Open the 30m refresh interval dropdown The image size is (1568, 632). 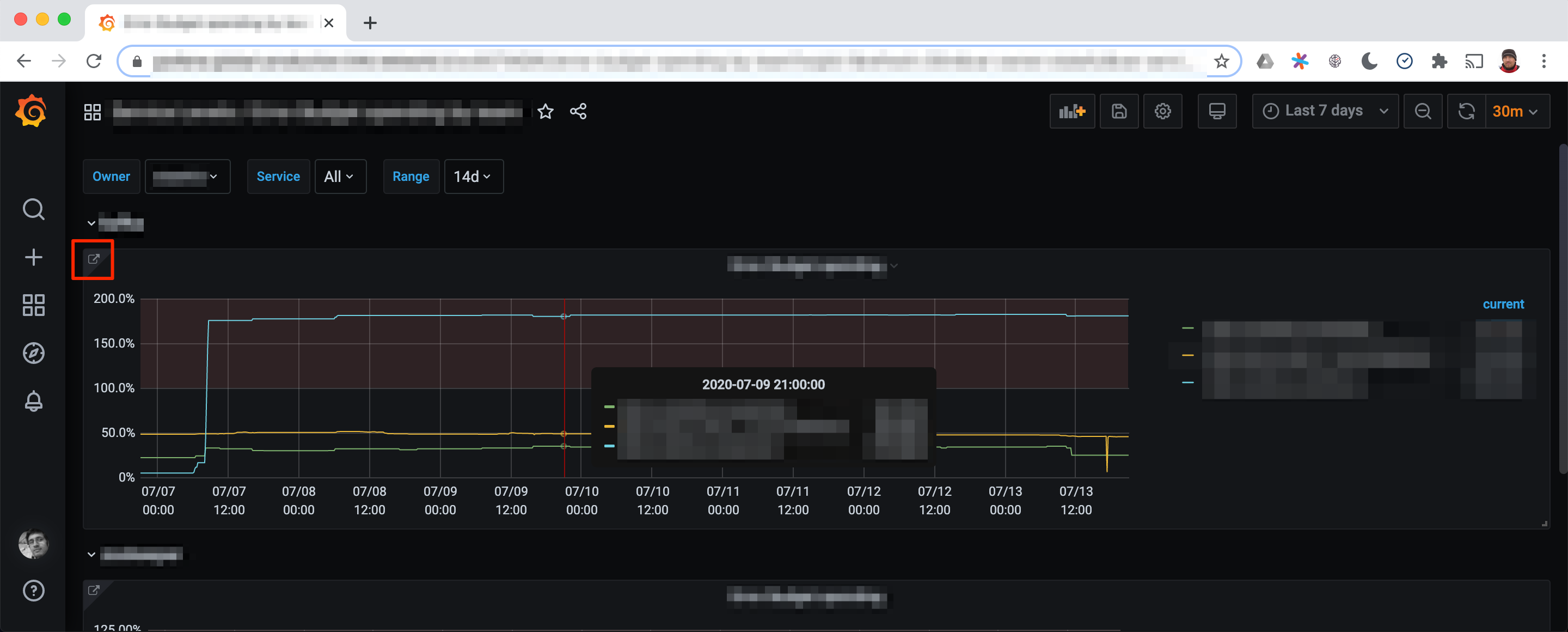(1516, 112)
